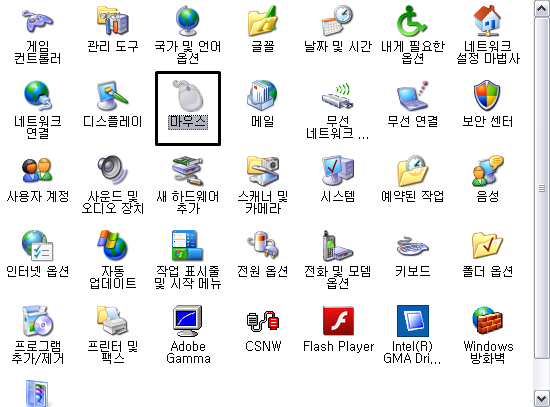
Task: Open the 키보드 keyboard icon
Action: [x=412, y=246]
